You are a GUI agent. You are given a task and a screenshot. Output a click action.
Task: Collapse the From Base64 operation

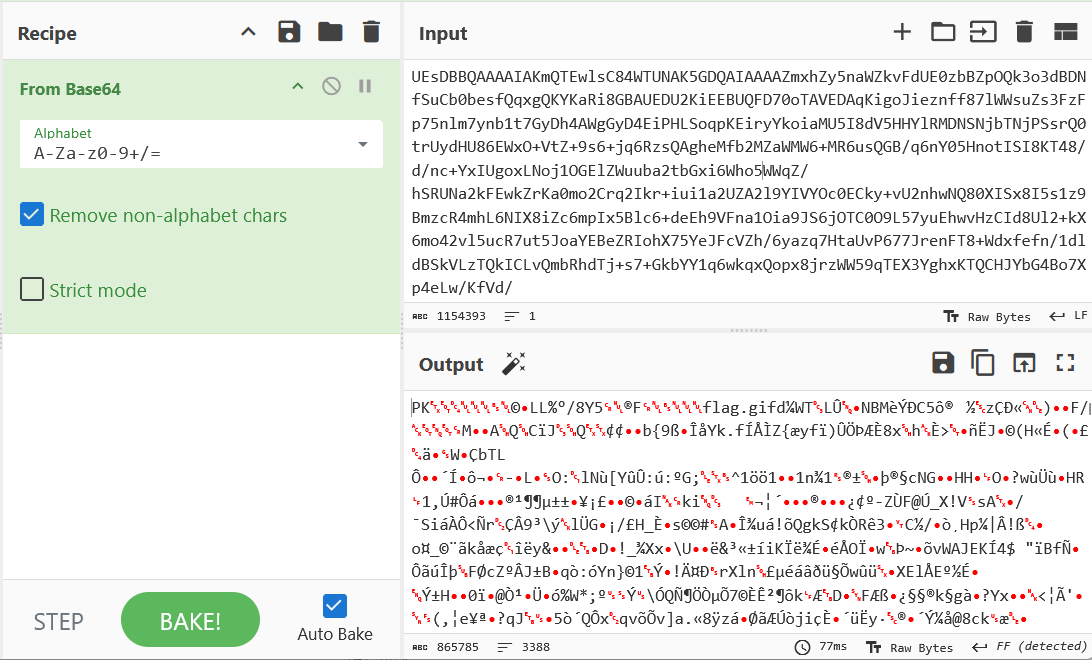(297, 86)
